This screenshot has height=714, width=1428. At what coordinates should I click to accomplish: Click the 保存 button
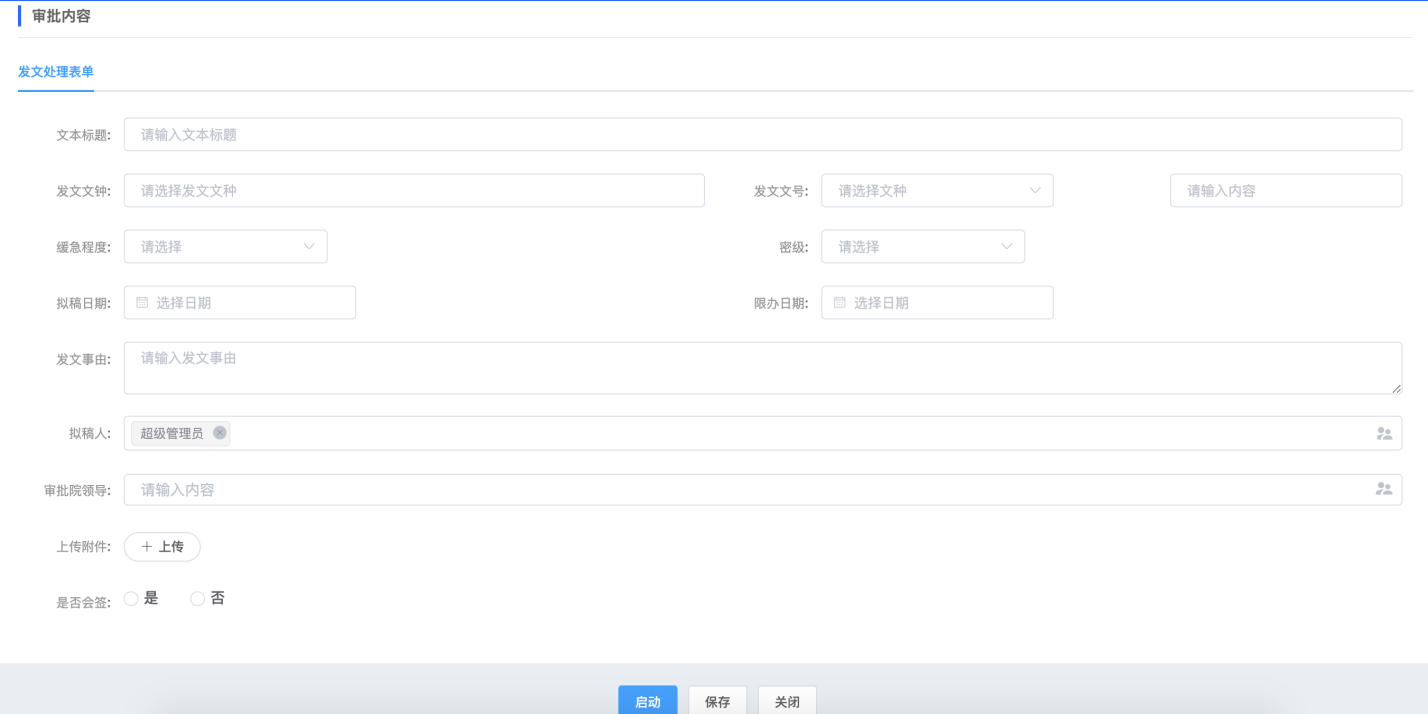[x=717, y=700]
